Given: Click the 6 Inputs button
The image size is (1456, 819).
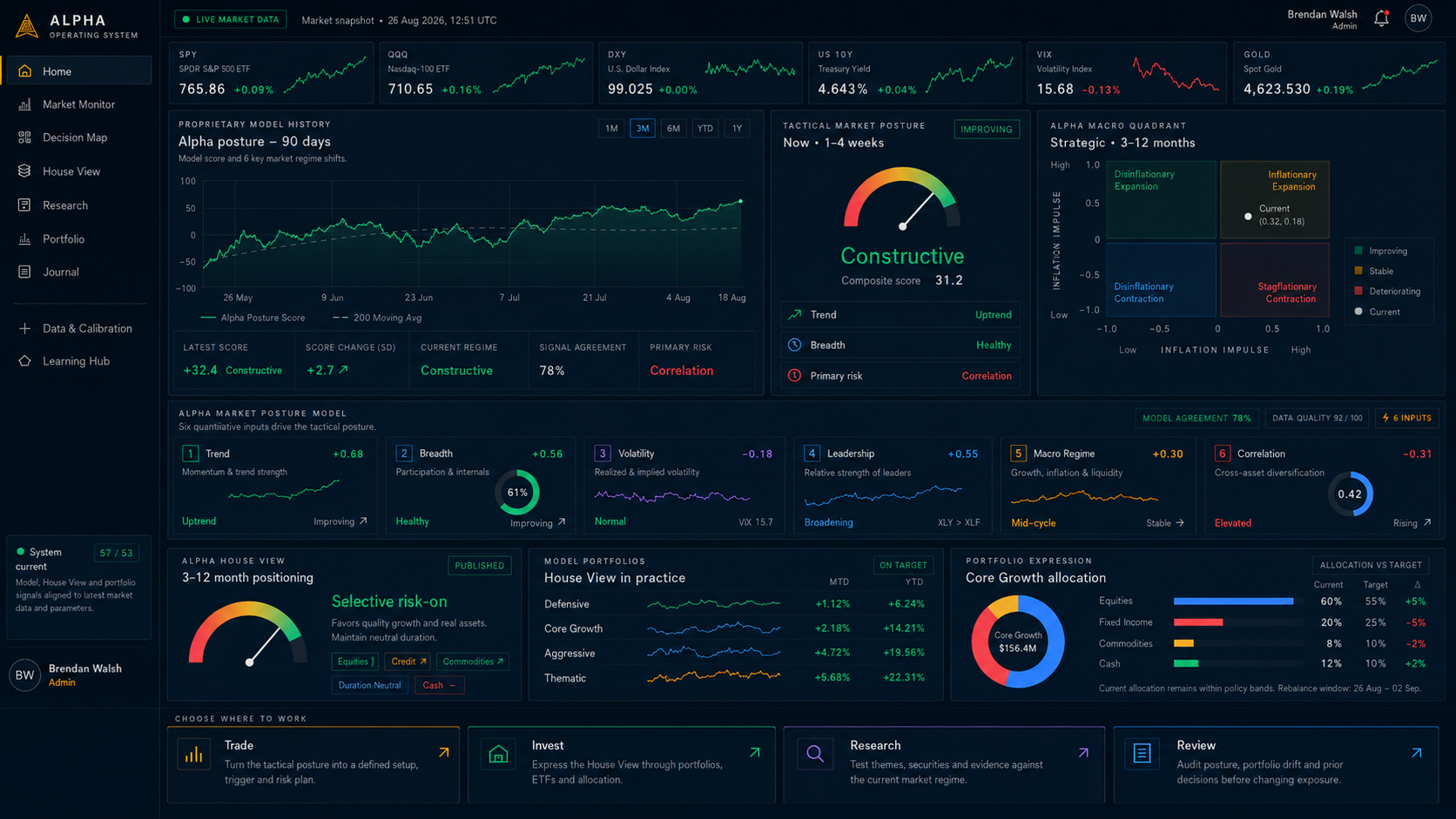Looking at the screenshot, I should pos(1406,418).
